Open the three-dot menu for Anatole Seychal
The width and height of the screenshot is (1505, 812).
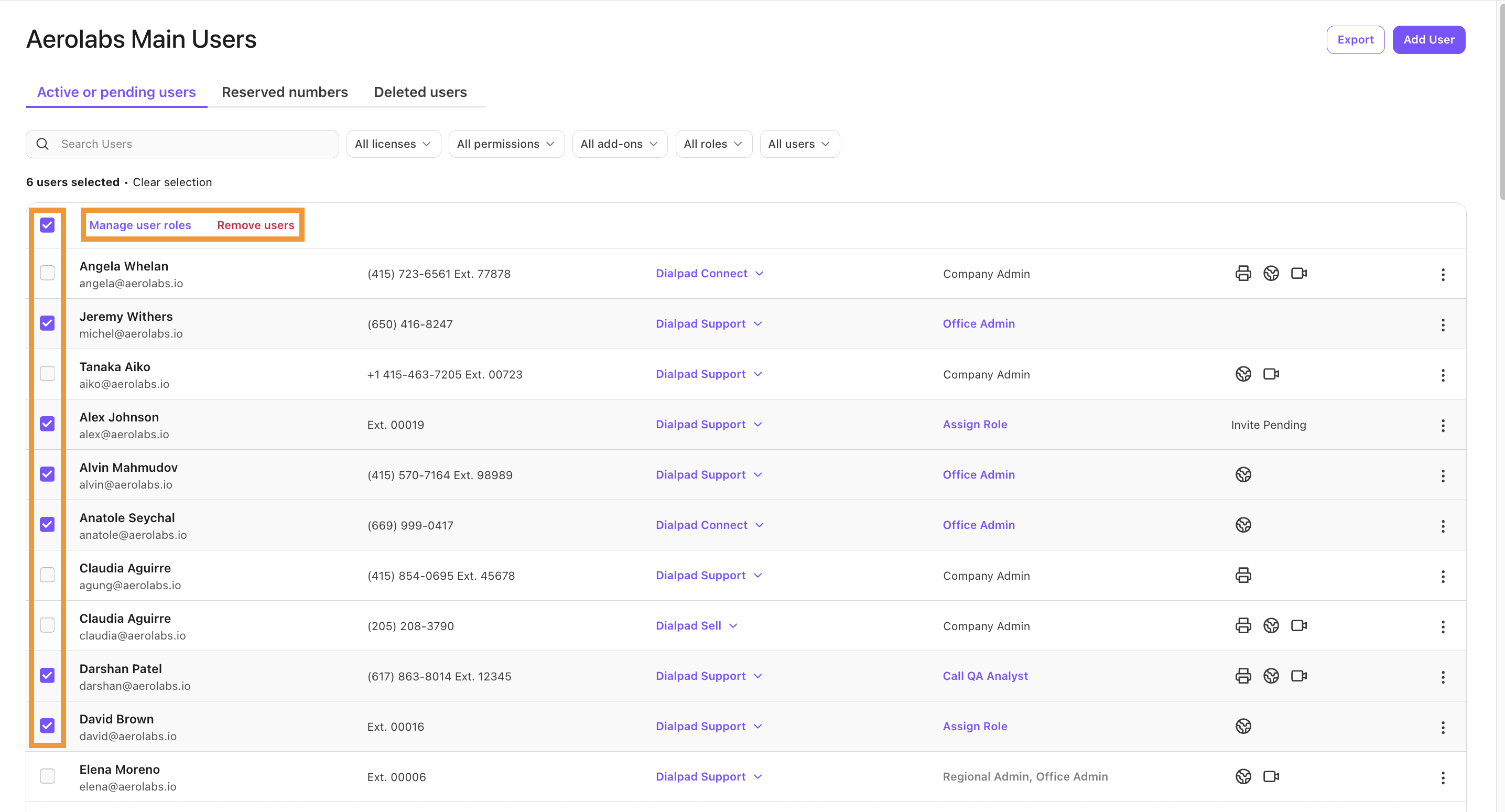tap(1443, 526)
